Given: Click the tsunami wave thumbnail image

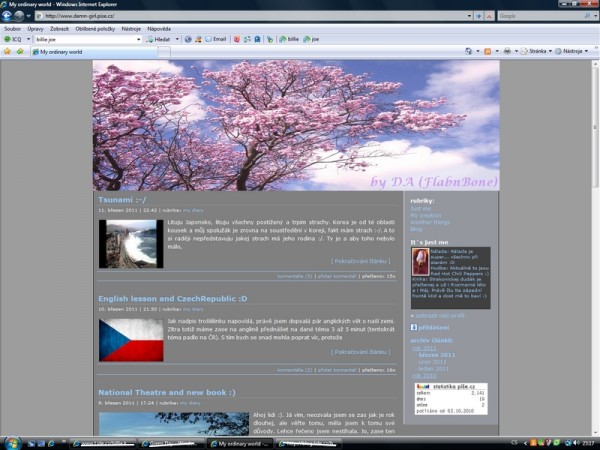Looking at the screenshot, I should pos(131,244).
